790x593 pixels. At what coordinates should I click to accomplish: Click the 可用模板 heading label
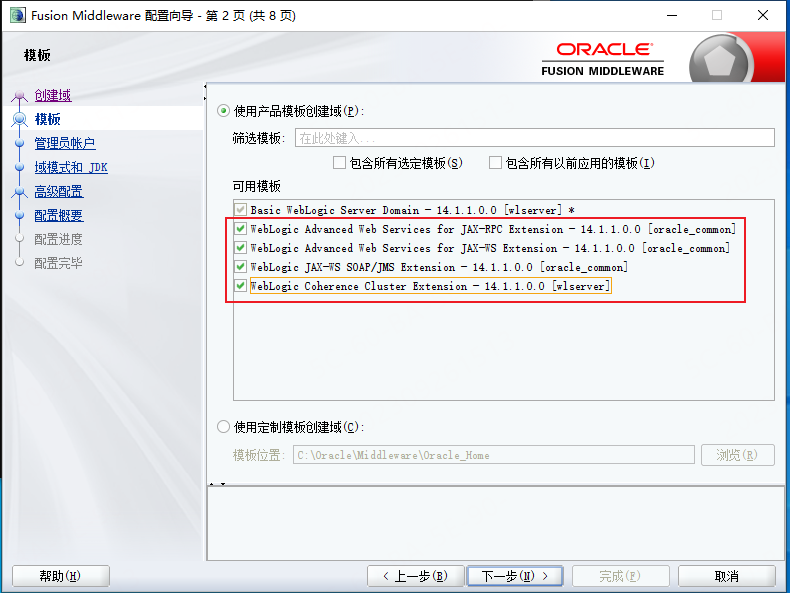coord(256,186)
